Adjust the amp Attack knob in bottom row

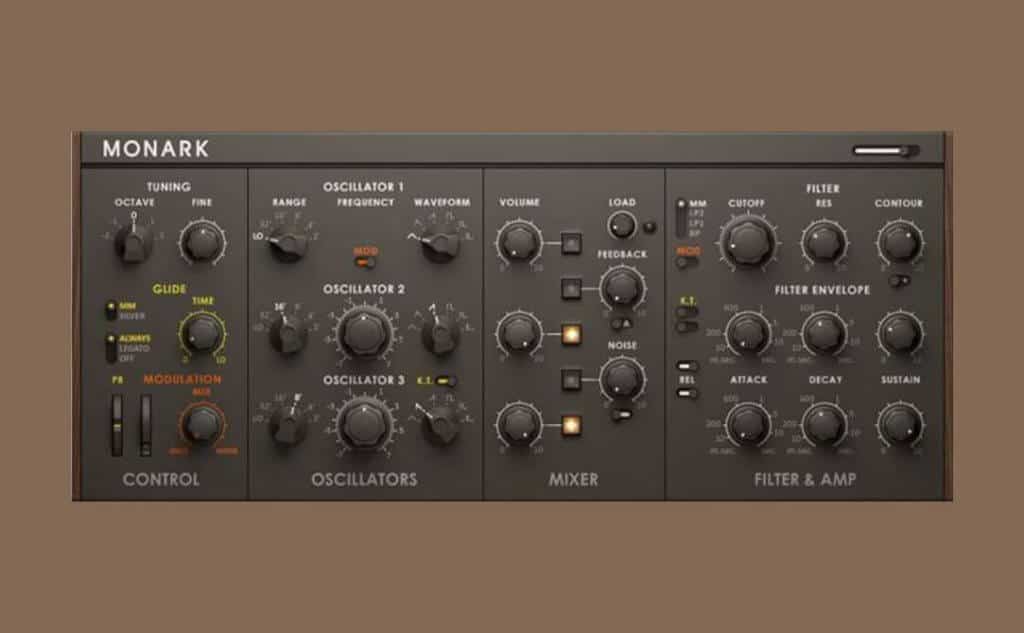pos(748,425)
